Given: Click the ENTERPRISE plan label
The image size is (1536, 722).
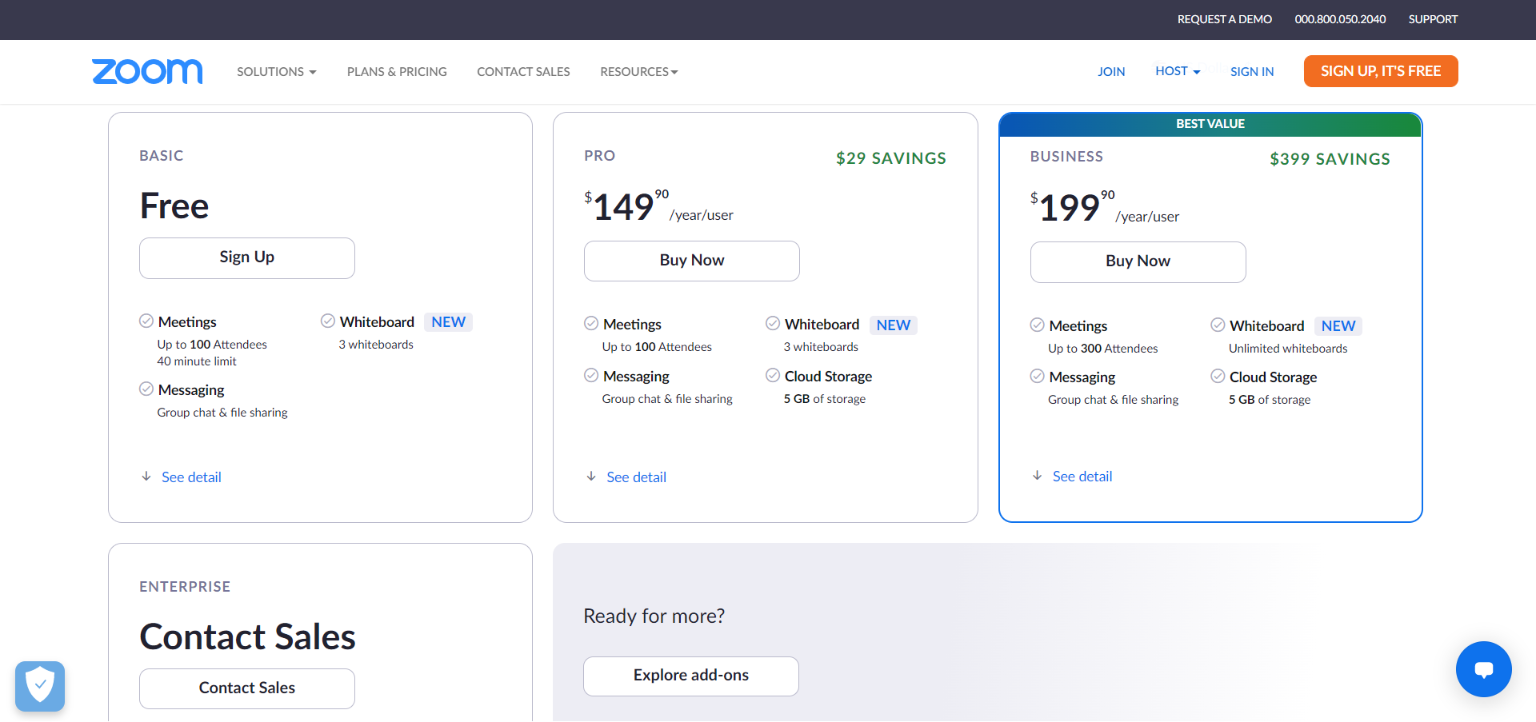Looking at the screenshot, I should point(185,587).
